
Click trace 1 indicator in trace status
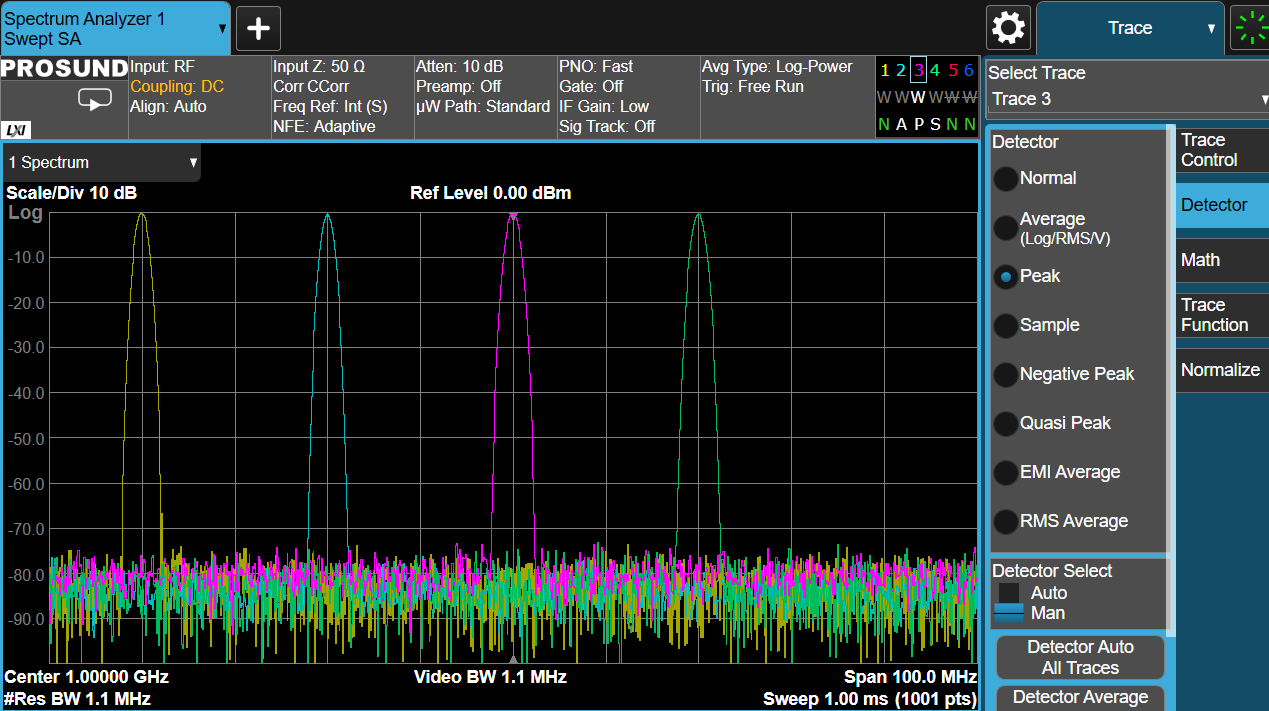(x=884, y=70)
